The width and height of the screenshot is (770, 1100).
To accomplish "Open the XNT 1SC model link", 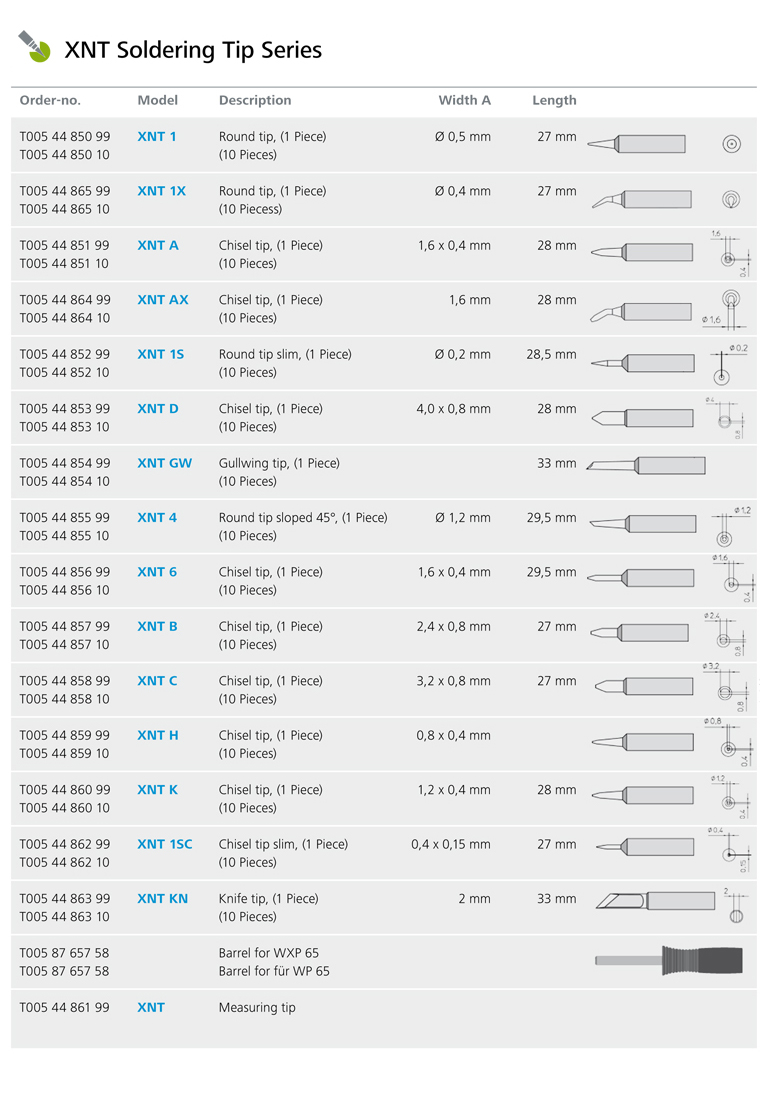I will (x=165, y=844).
